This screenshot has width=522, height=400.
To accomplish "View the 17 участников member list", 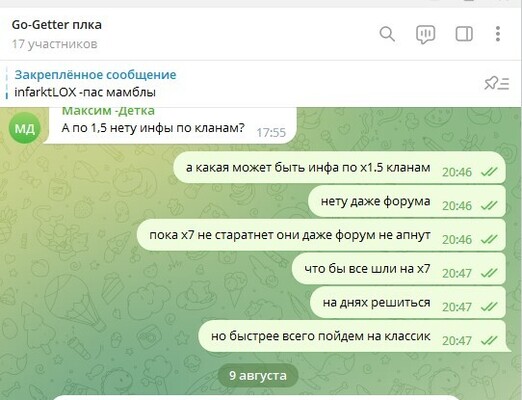I will tap(55, 44).
